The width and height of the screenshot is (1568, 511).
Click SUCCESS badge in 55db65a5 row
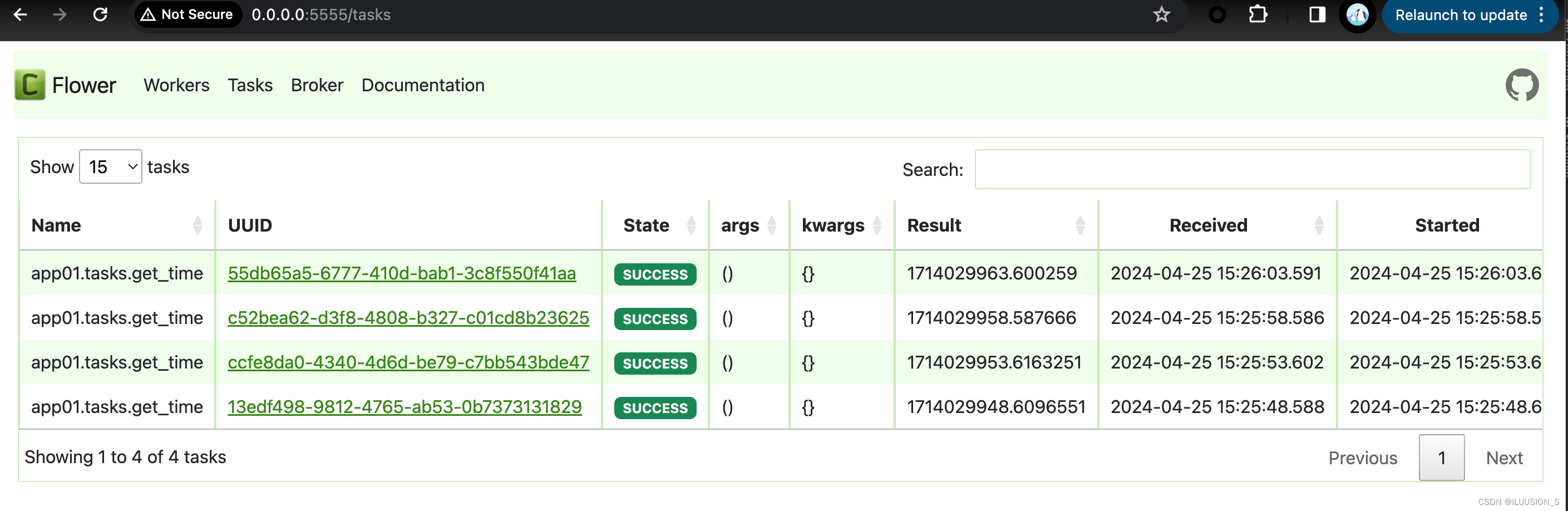pos(655,274)
